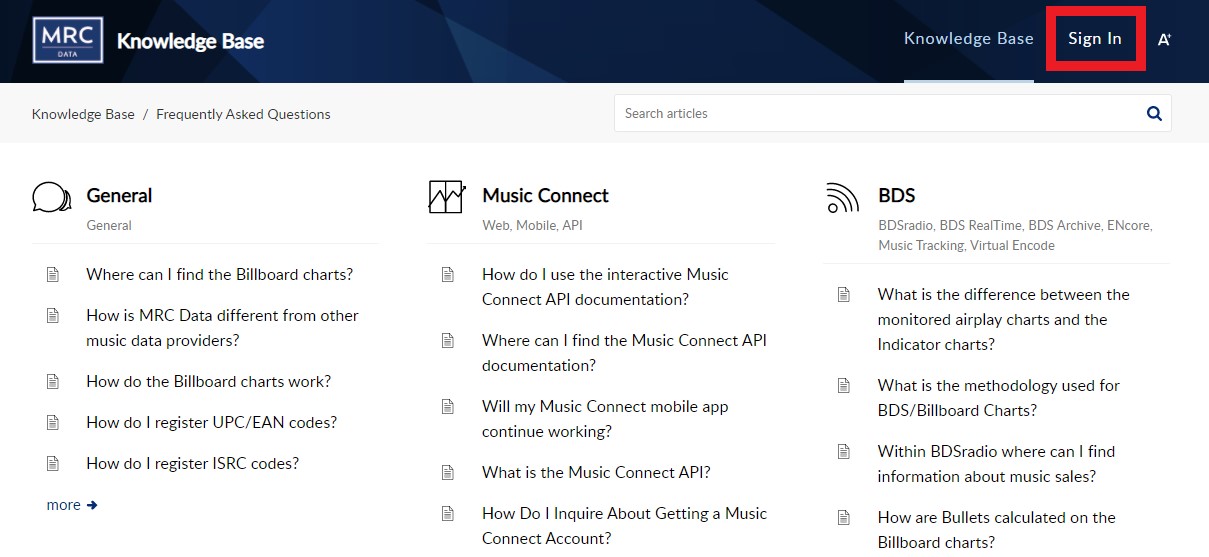The width and height of the screenshot is (1209, 557).
Task: Click the 'Web, Mobile, API' subtitle text
Action: [x=532, y=226]
